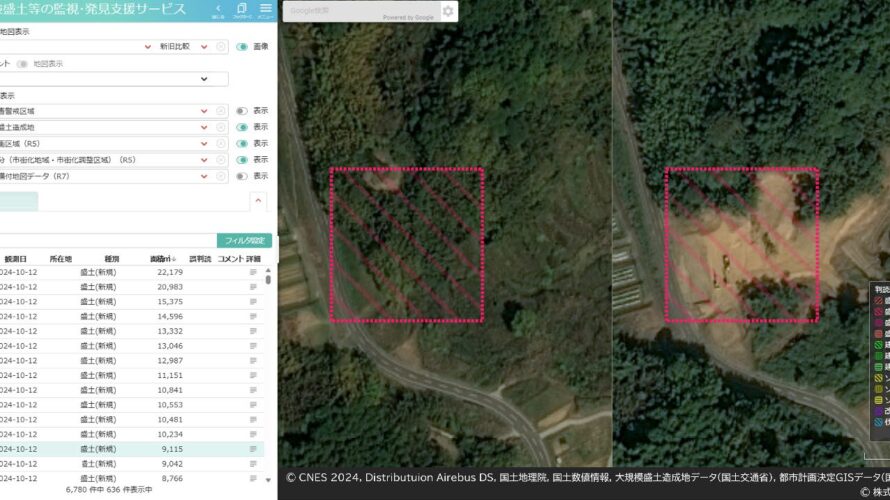The height and width of the screenshot is (500, 890).
Task: Open detail icon for the 9,115 row
Action: pyautogui.click(x=253, y=450)
